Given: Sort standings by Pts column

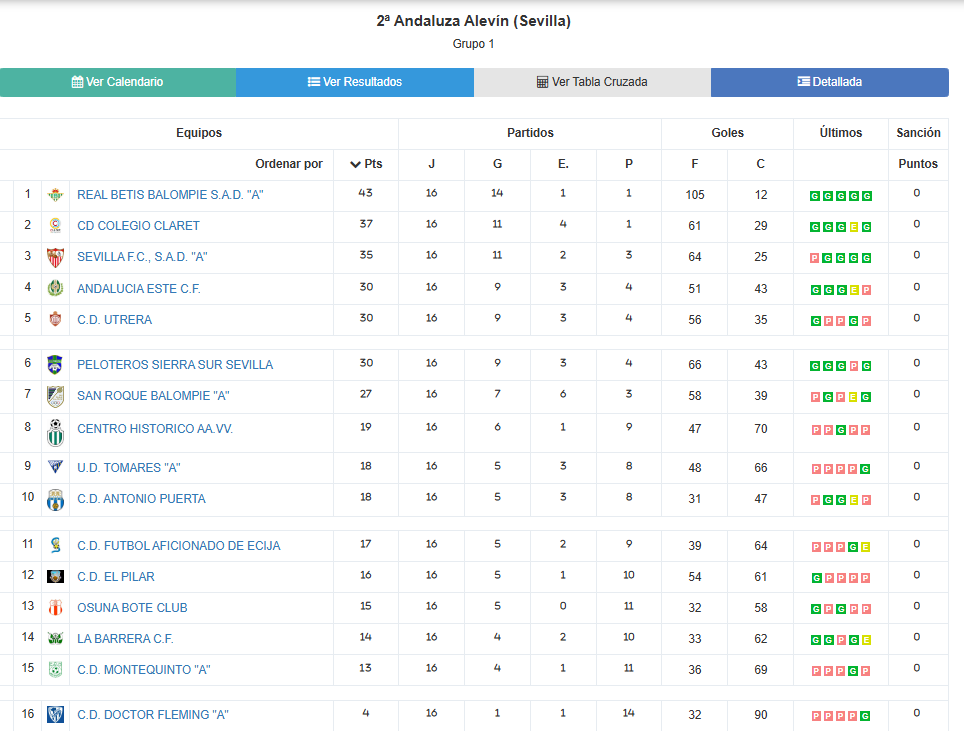Looking at the screenshot, I should coord(366,164).
